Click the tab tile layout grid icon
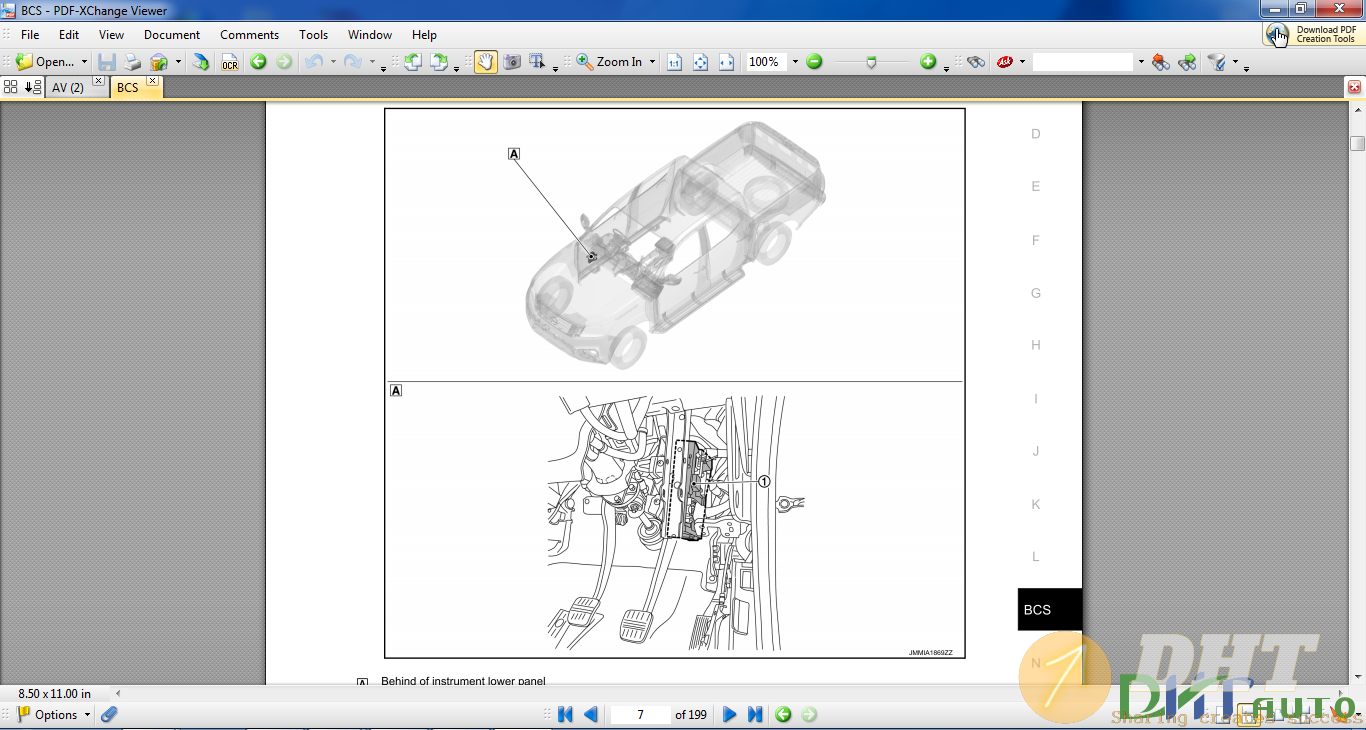Viewport: 1366px width, 730px height. click(11, 87)
